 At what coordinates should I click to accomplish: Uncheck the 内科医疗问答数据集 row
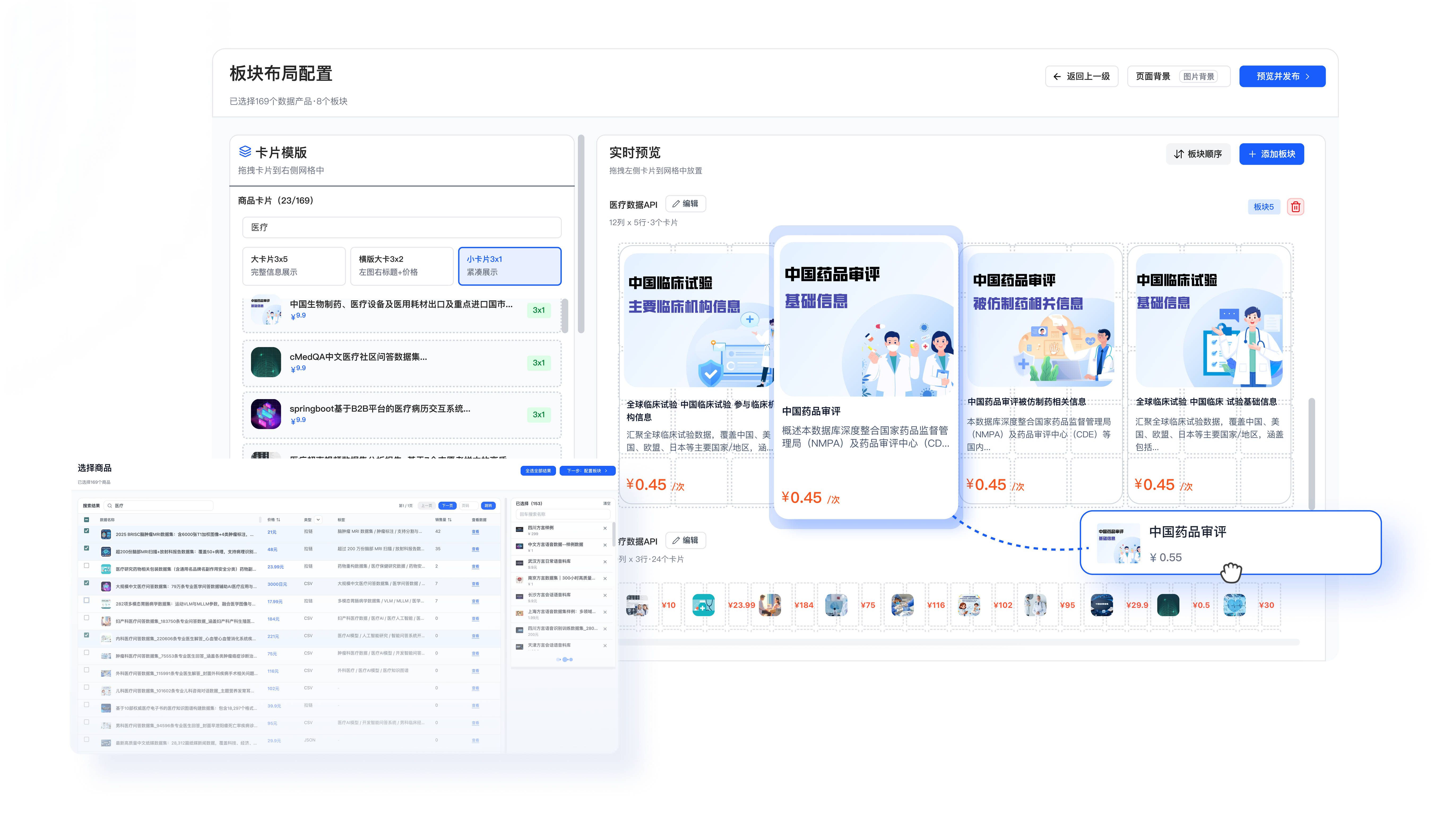click(x=87, y=635)
